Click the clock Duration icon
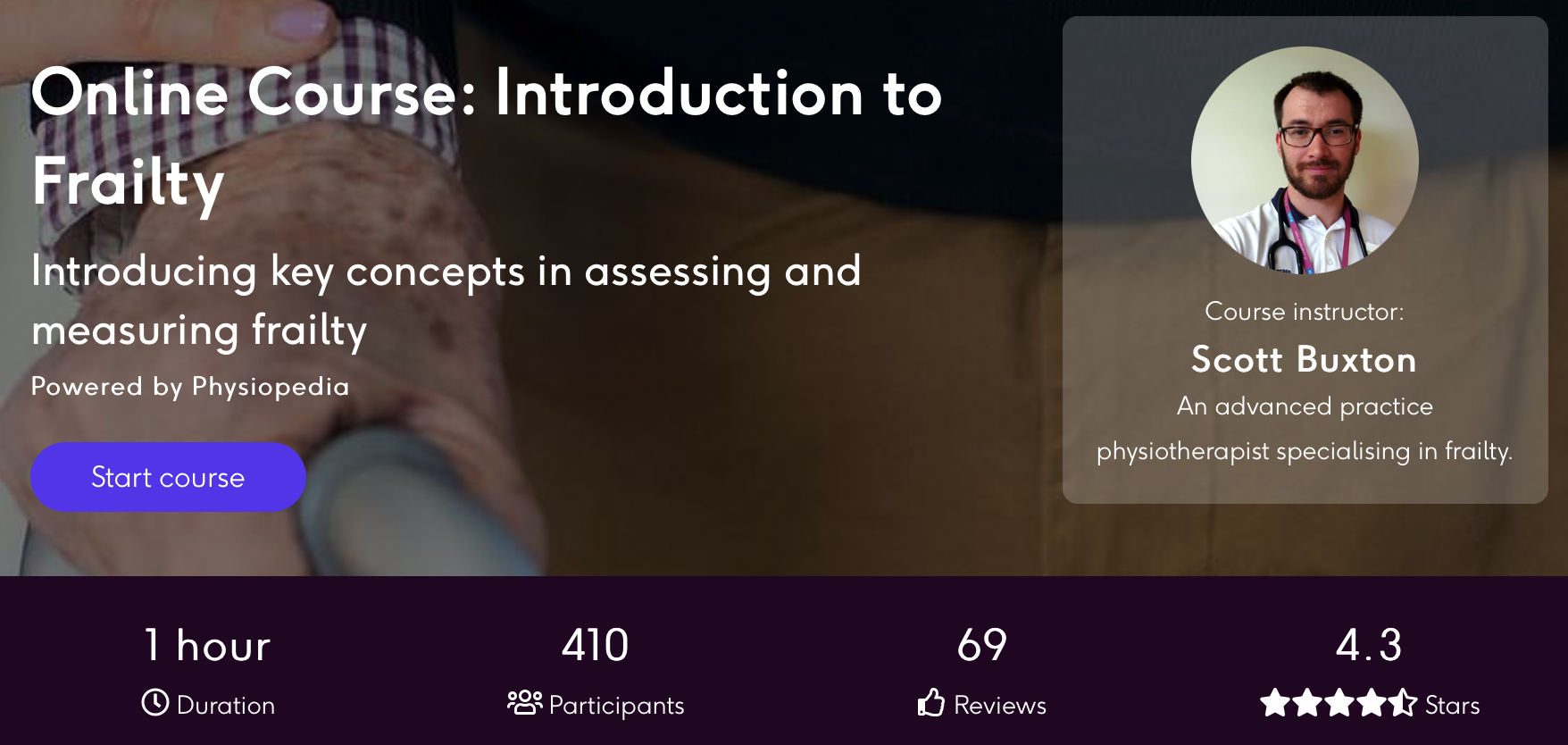This screenshot has width=1568, height=745. tap(155, 703)
